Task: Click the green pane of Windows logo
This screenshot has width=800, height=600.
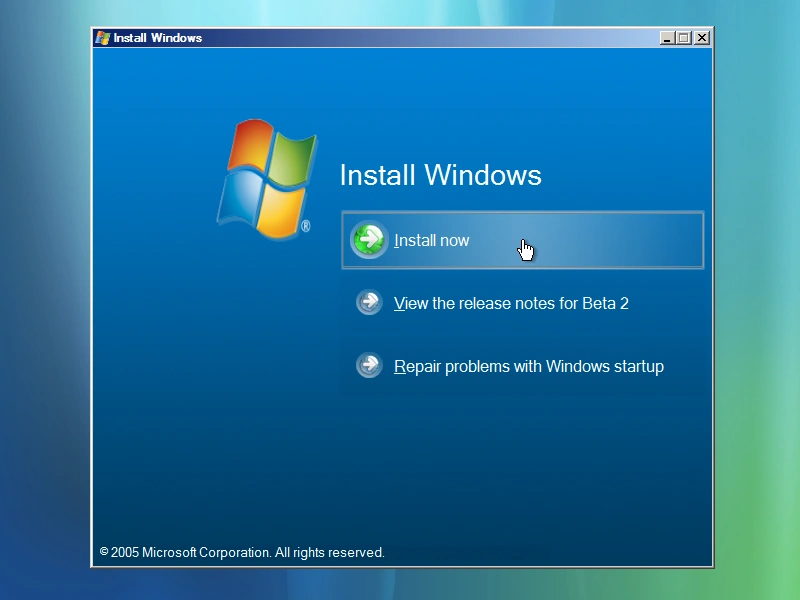Action: click(293, 158)
